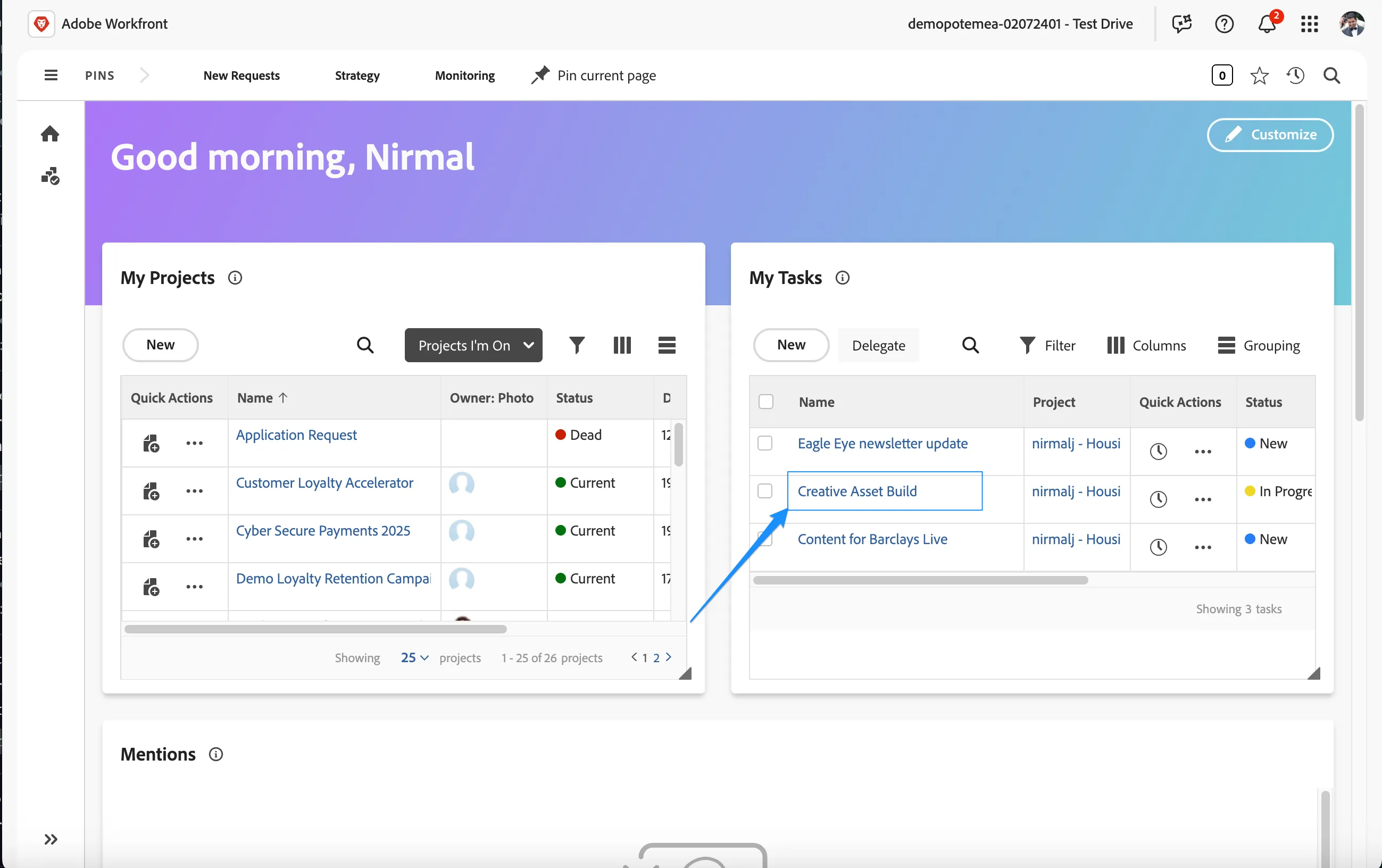Open the Help question mark icon
This screenshot has height=868, width=1382.
click(x=1223, y=23)
